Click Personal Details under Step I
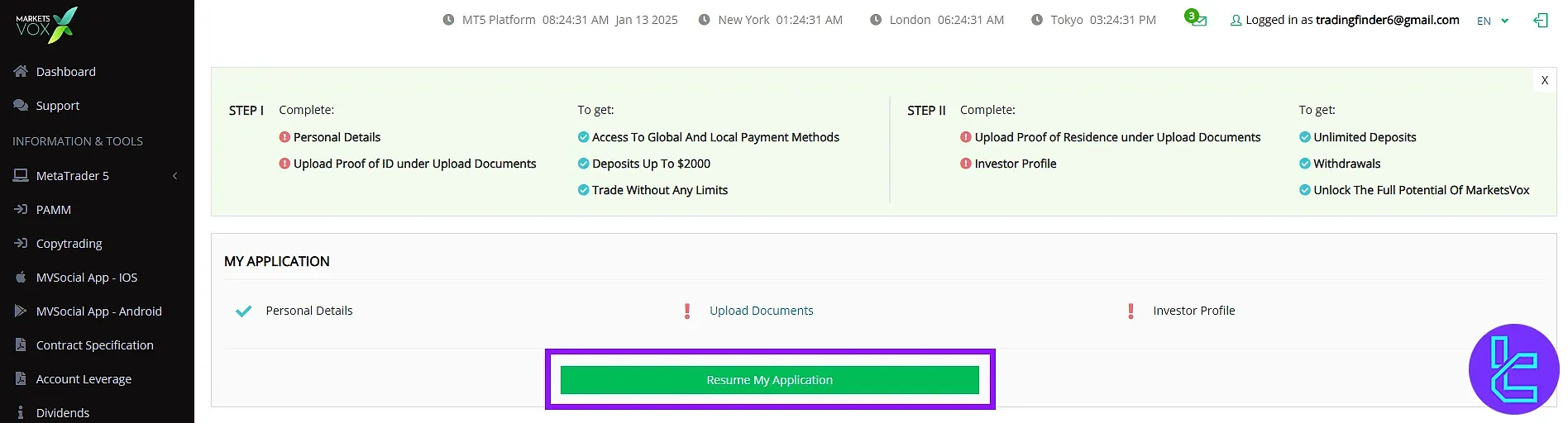1568x423 pixels. point(337,137)
